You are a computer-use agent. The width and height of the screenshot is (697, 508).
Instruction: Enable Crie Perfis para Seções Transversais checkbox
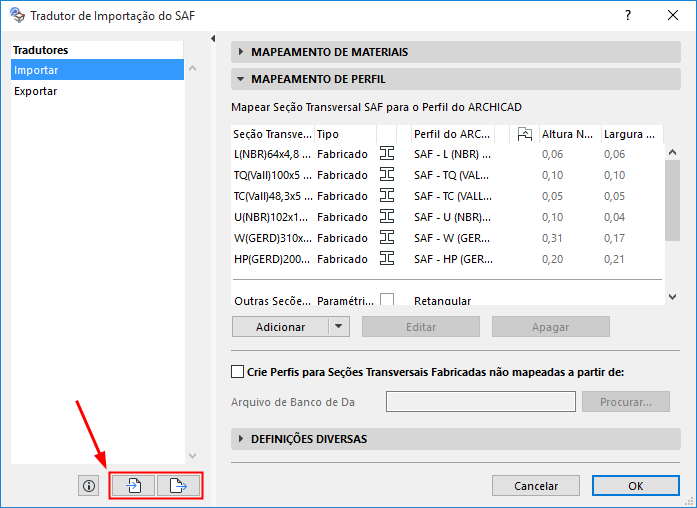(237, 372)
